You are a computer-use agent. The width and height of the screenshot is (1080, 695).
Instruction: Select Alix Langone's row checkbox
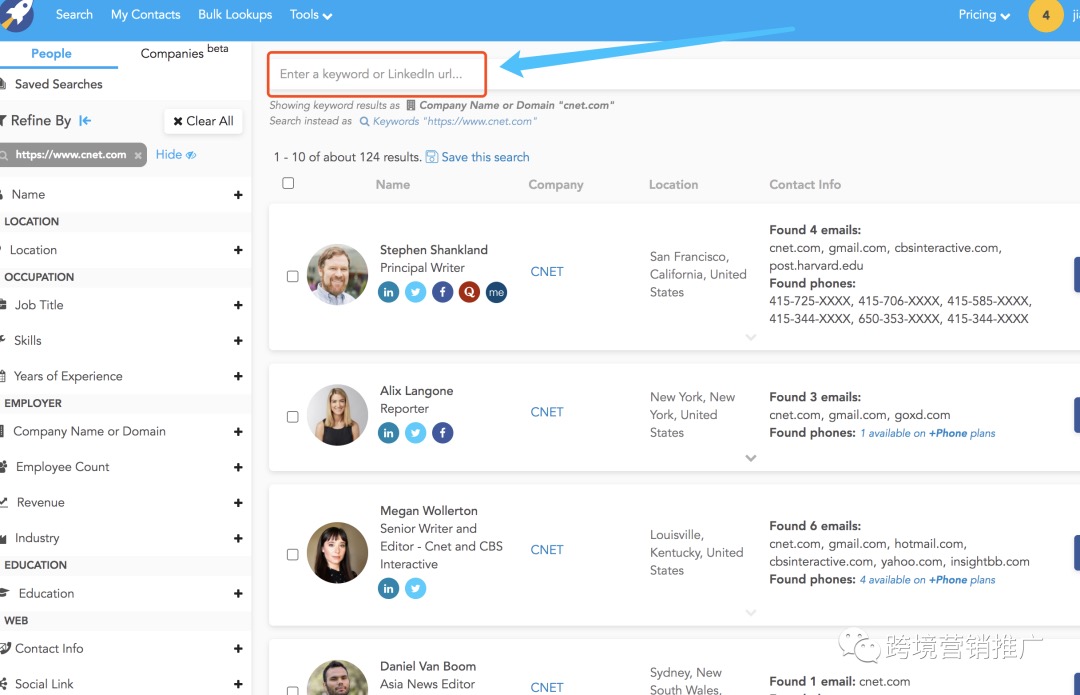(293, 417)
